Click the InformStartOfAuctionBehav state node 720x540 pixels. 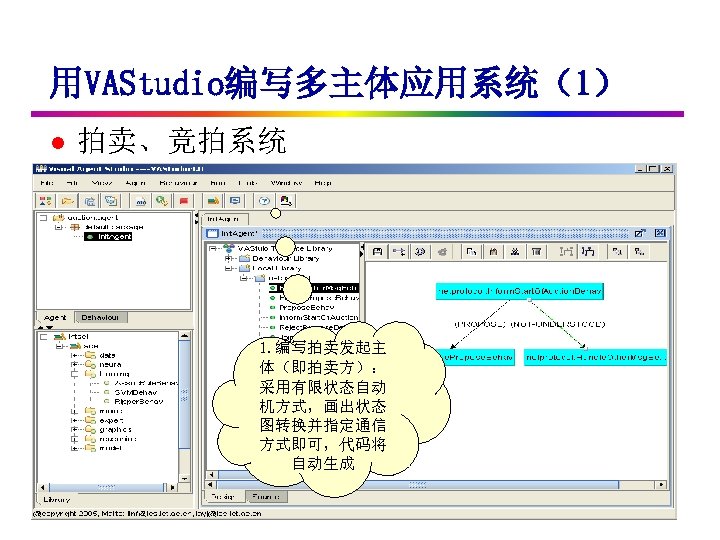(519, 291)
